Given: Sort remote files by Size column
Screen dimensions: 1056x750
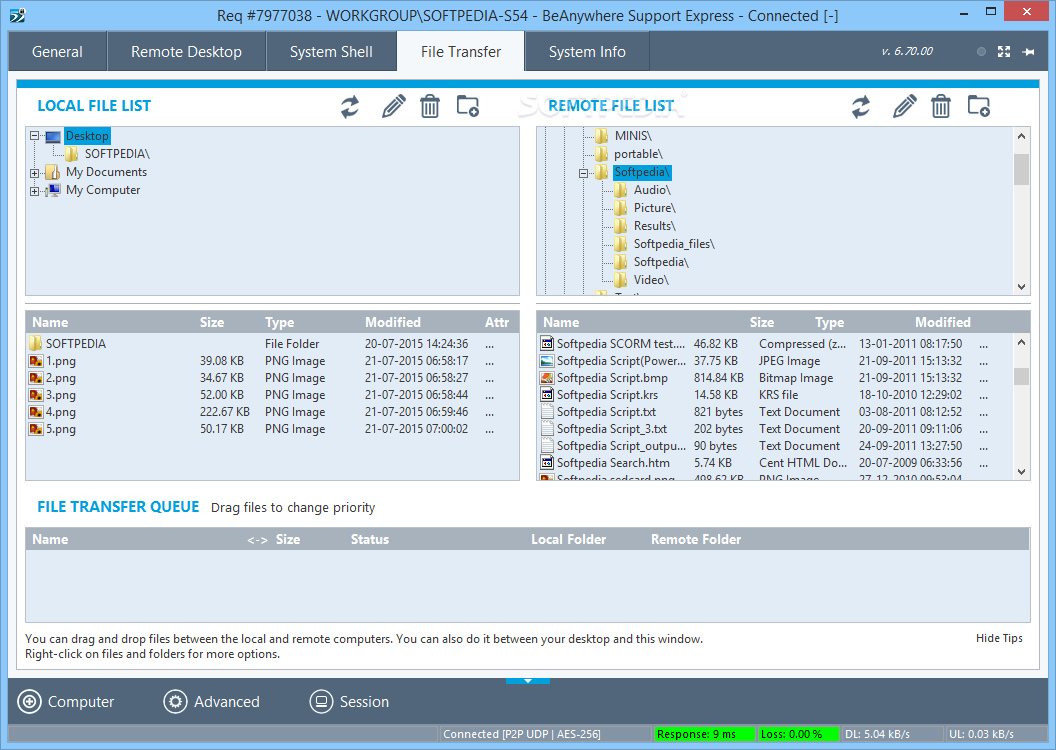Looking at the screenshot, I should [762, 322].
